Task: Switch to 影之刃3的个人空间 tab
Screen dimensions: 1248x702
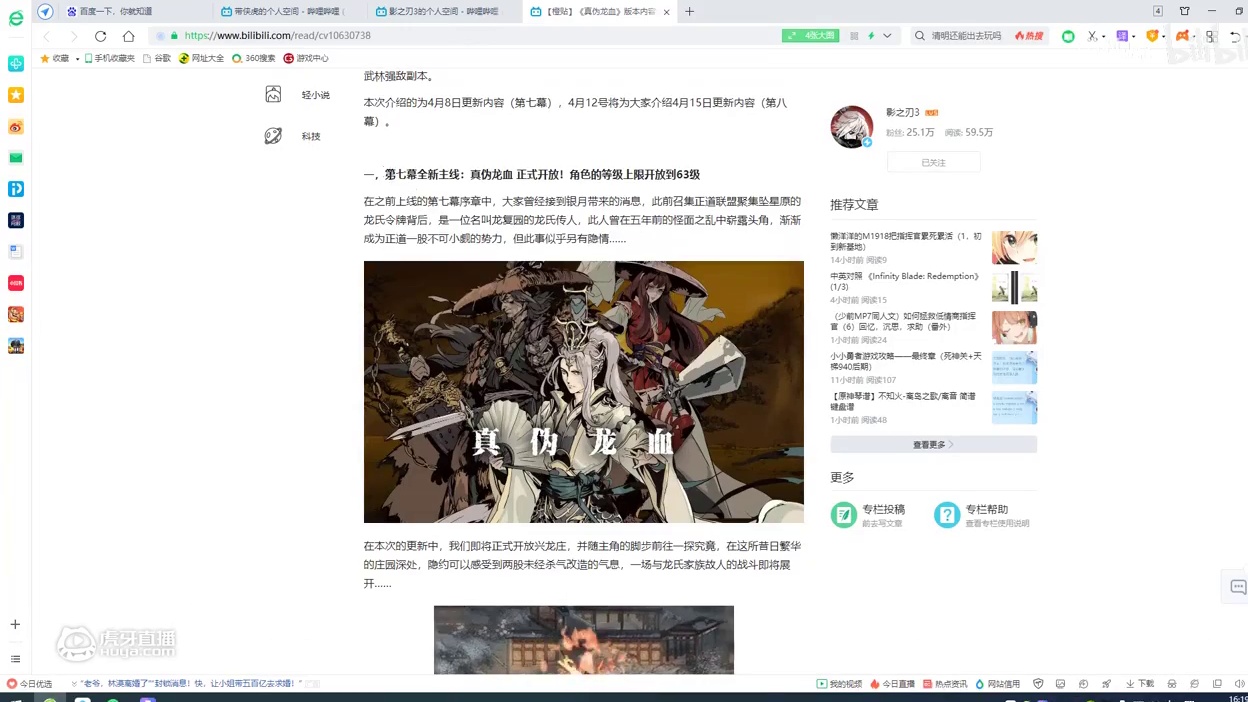Action: (x=444, y=12)
